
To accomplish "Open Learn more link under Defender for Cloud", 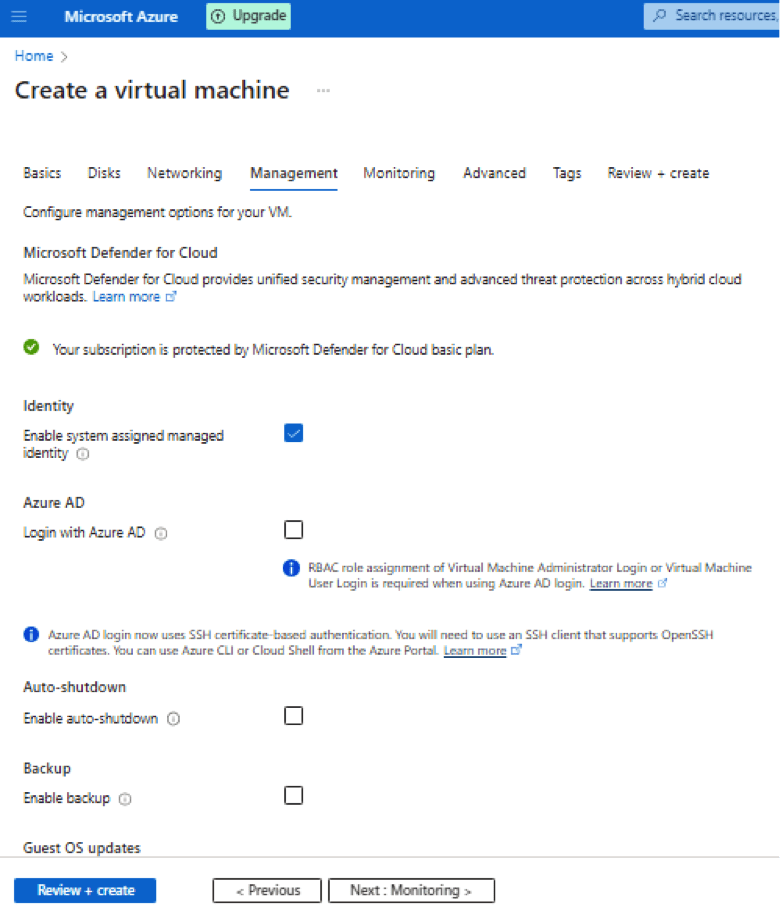I will coord(126,297).
